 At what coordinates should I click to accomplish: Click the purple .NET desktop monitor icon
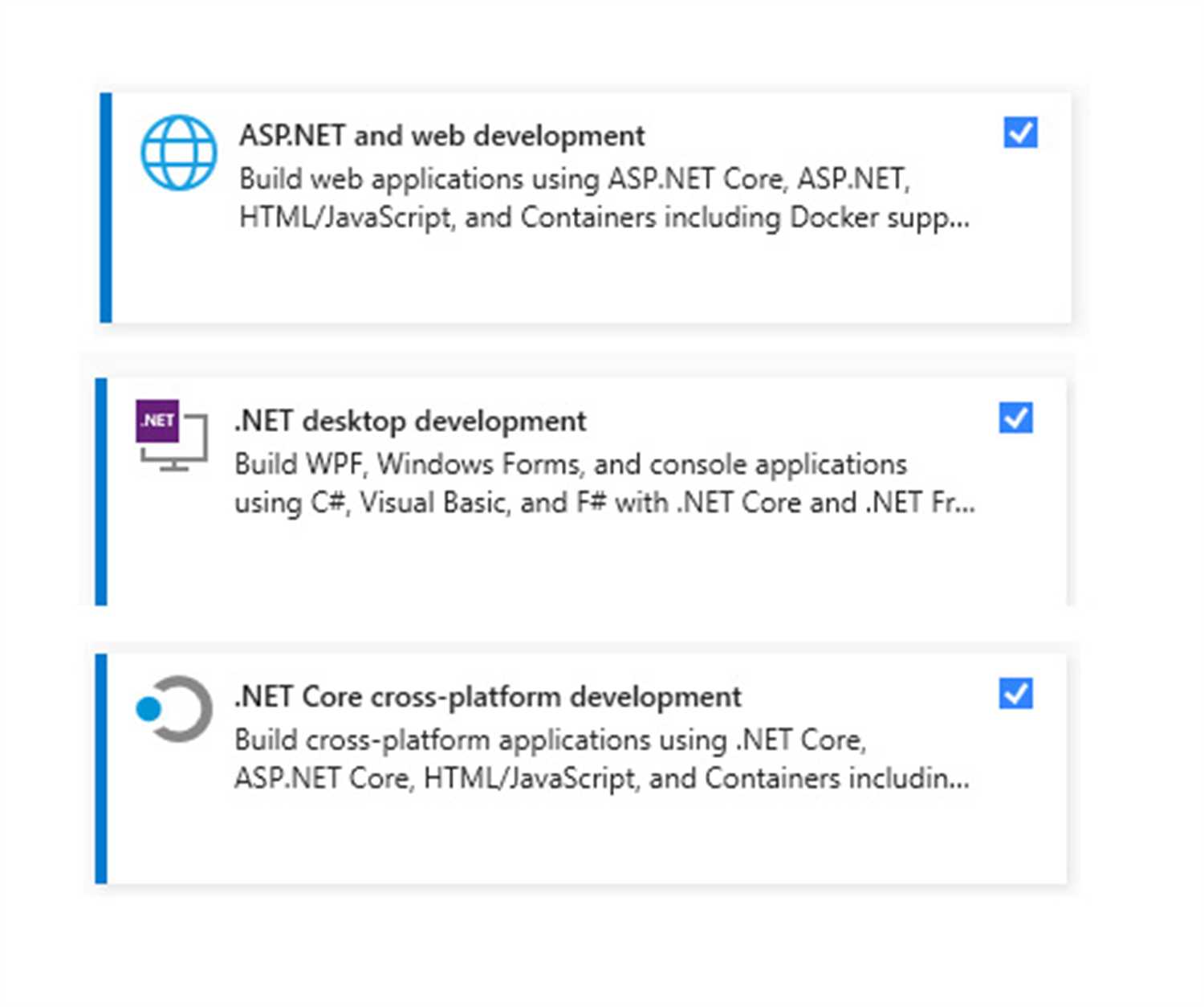point(172,434)
